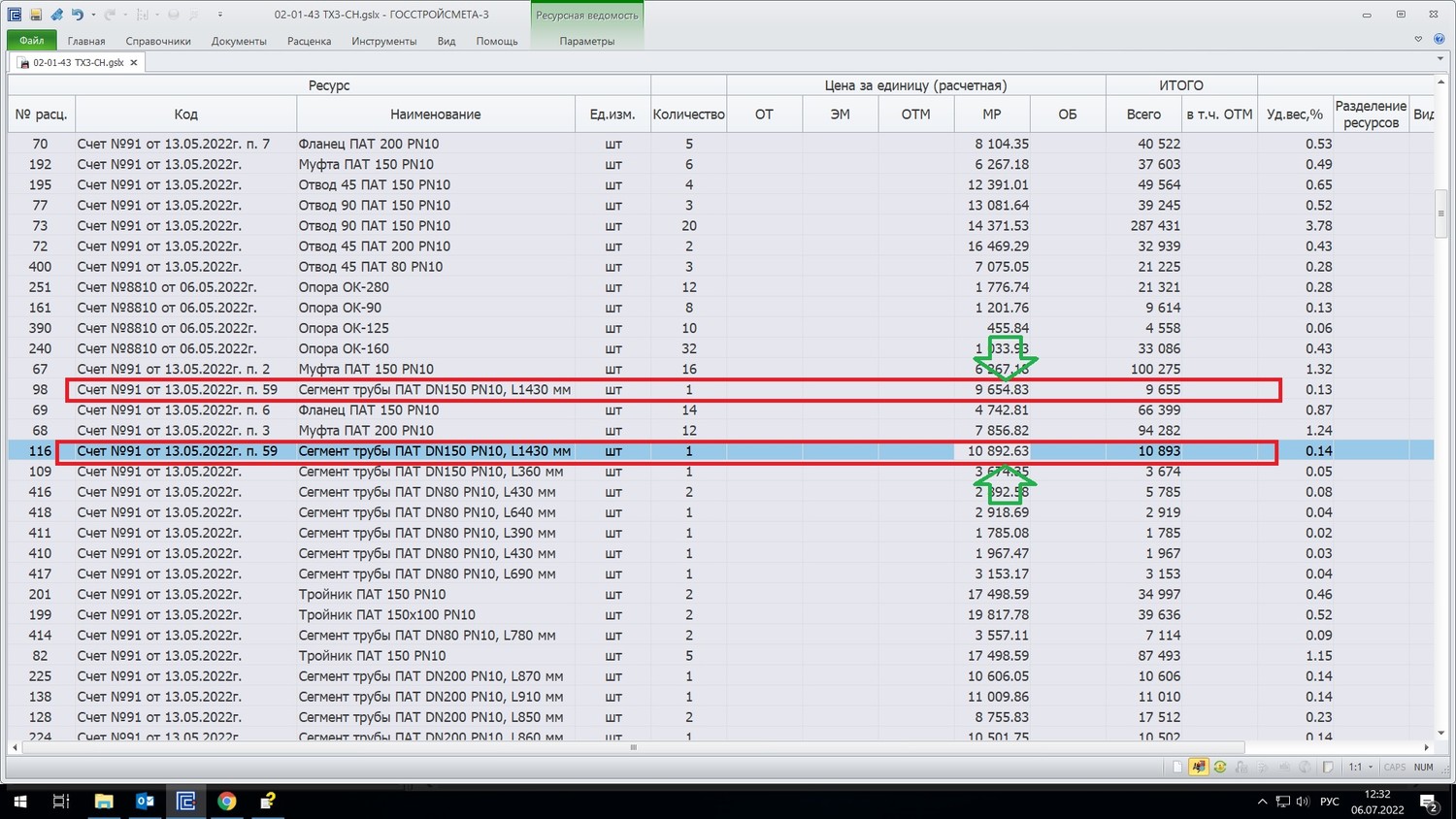1456x819 pixels.
Task: Click the Количество column header
Action: [x=688, y=114]
